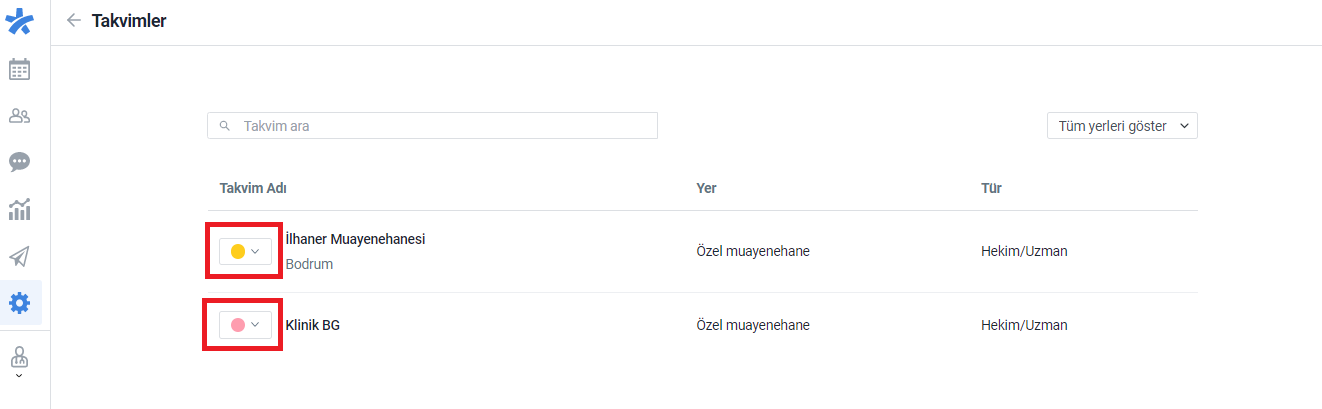Screen dimensions: 1322x409
Task: Go back with the left arrow
Action: click(73, 20)
